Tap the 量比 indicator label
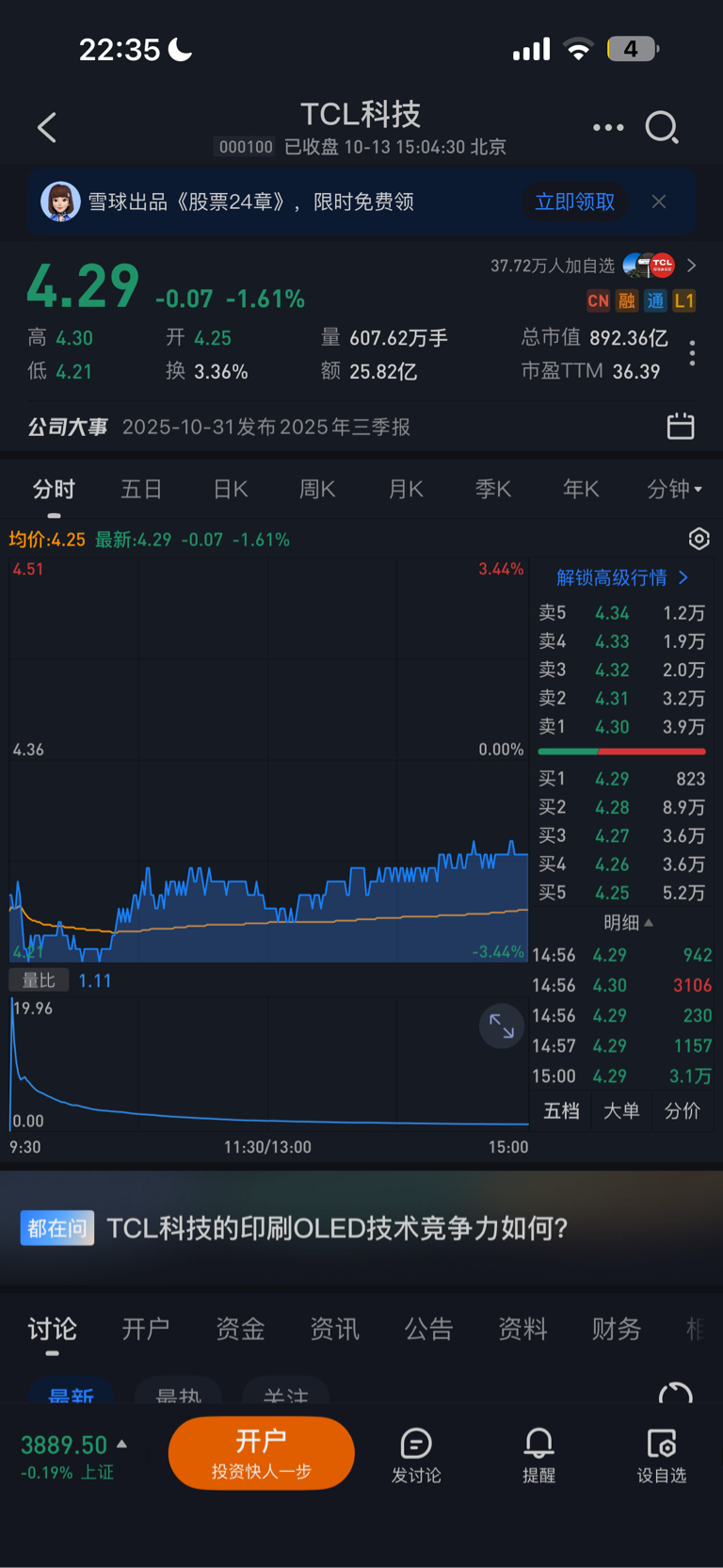The height and width of the screenshot is (1568, 723). point(39,980)
